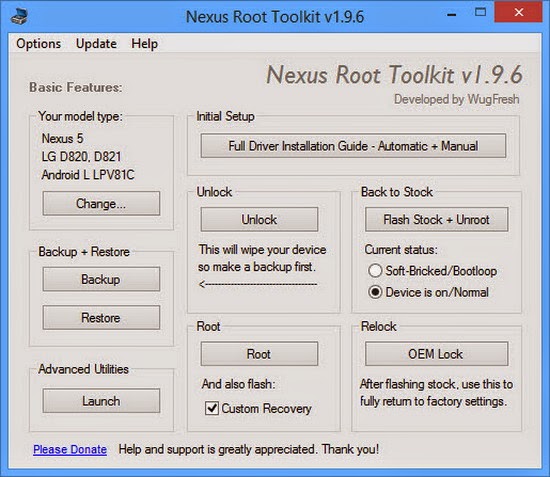The image size is (550, 477).
Task: Click the Restore button
Action: (101, 318)
